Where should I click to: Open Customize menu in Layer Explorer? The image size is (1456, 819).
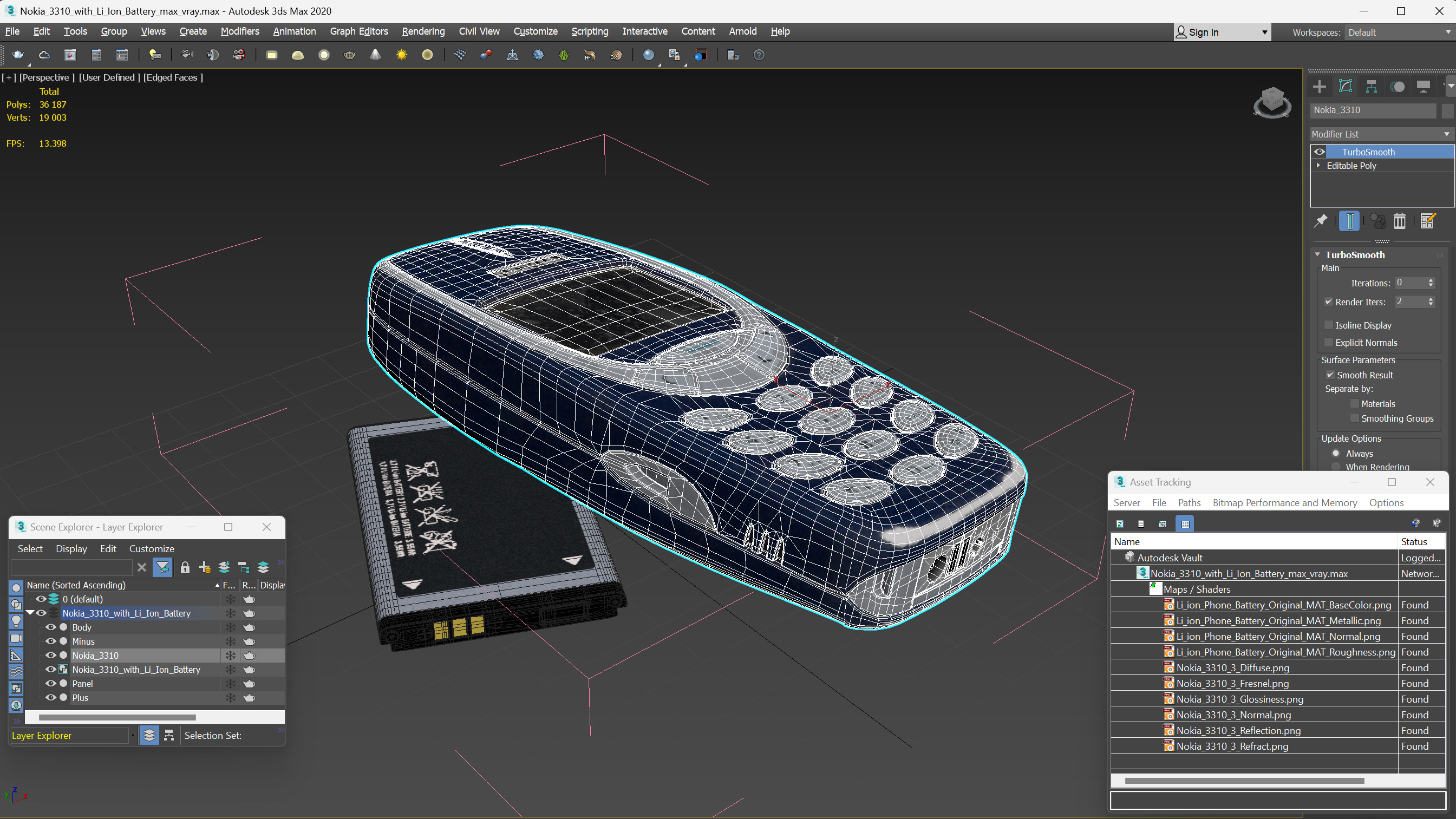click(x=152, y=548)
